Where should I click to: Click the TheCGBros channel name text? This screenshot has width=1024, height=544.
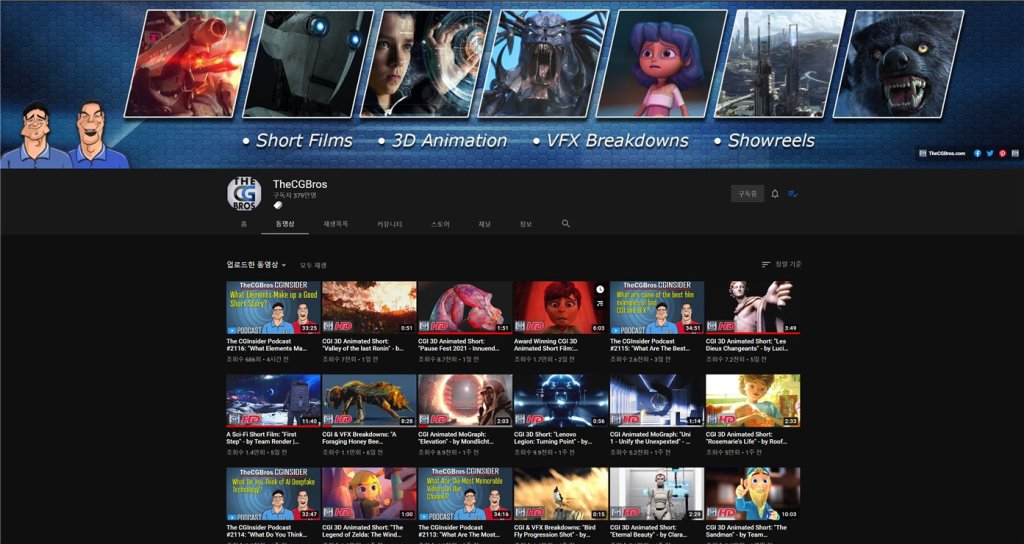[x=300, y=184]
